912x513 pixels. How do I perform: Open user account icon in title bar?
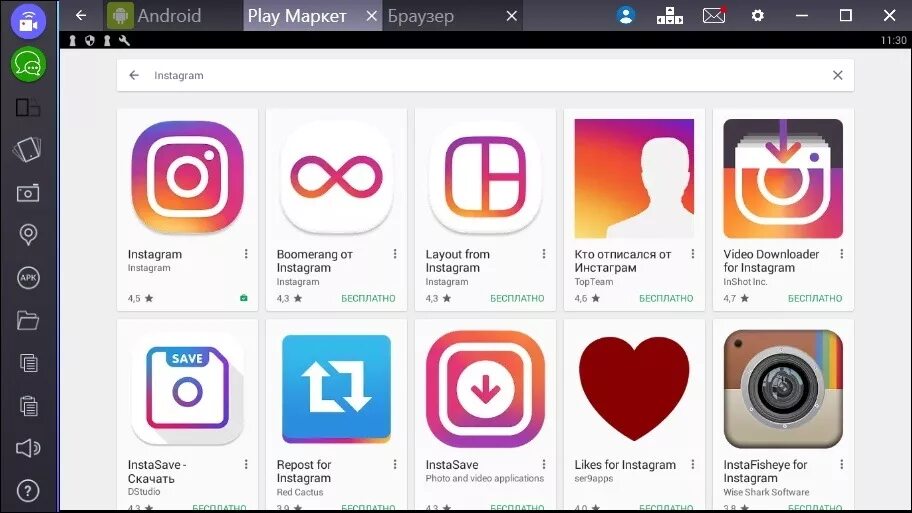click(x=626, y=15)
